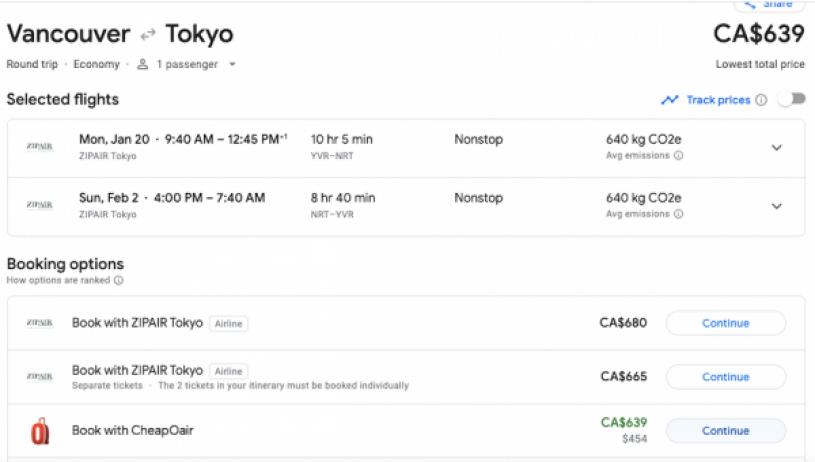Continue with ZIPAIR separate tickets CA$665
This screenshot has height=462, width=815.
click(x=725, y=377)
